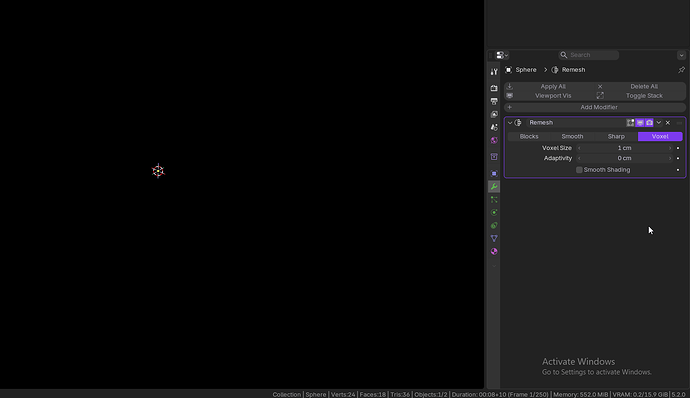Image resolution: width=690 pixels, height=398 pixels.
Task: Grab the Remesh modifier drag handle
Action: (x=679, y=123)
